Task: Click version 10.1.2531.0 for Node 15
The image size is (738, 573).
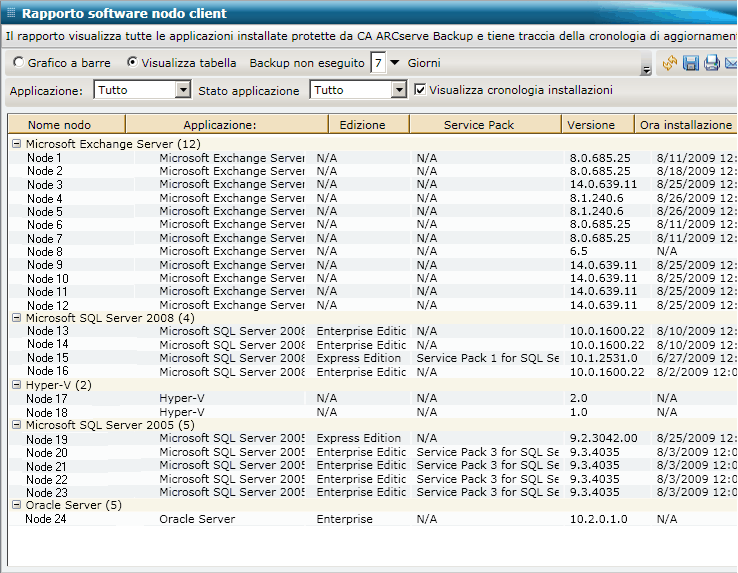Action: [x=603, y=358]
